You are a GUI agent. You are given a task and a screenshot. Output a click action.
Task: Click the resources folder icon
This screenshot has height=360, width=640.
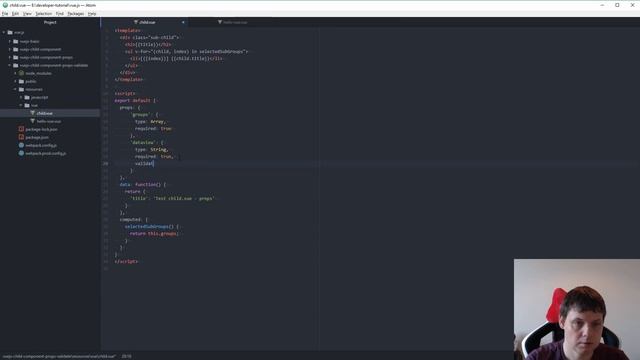pos(22,89)
